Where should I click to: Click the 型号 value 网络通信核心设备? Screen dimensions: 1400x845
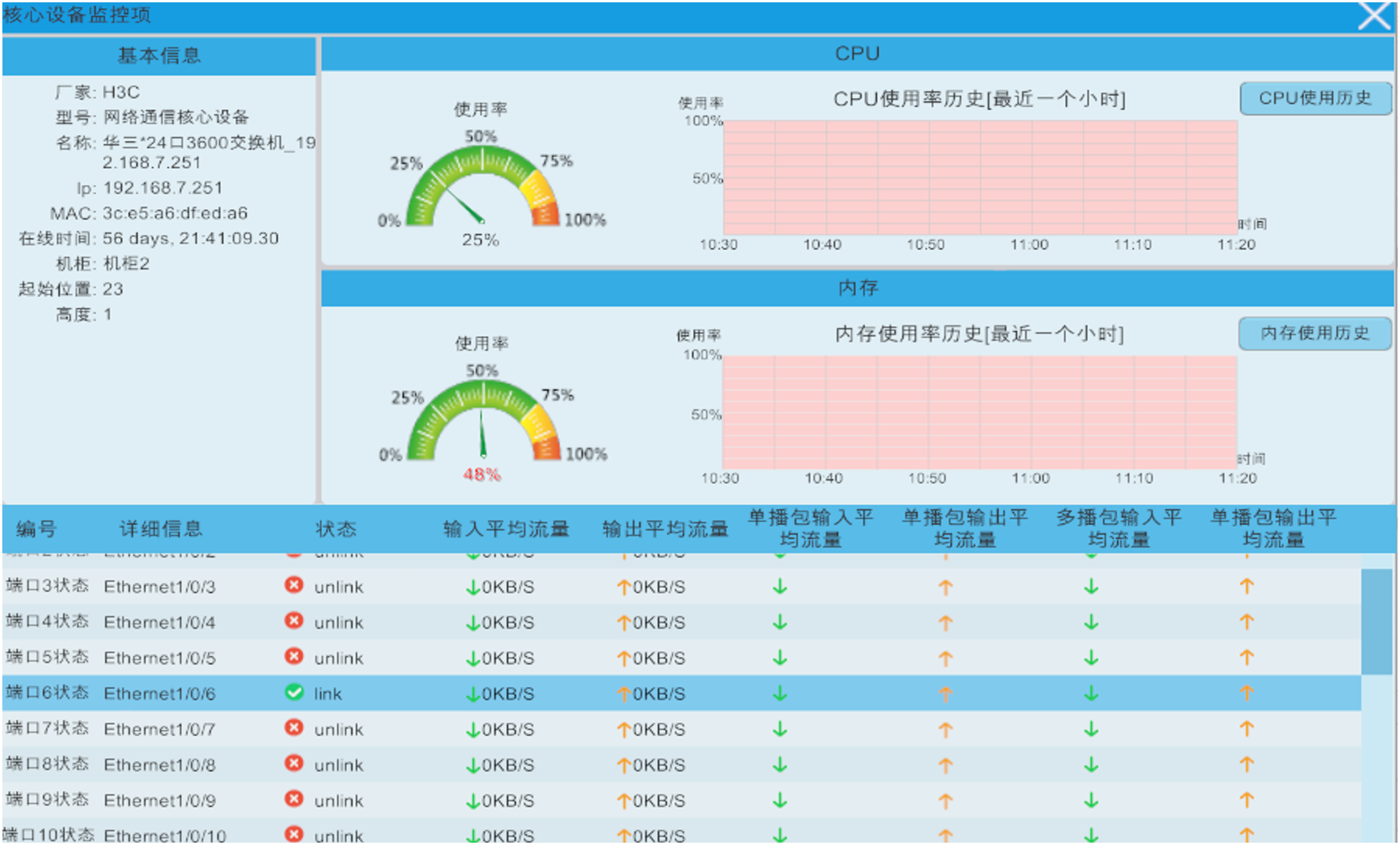tap(176, 117)
